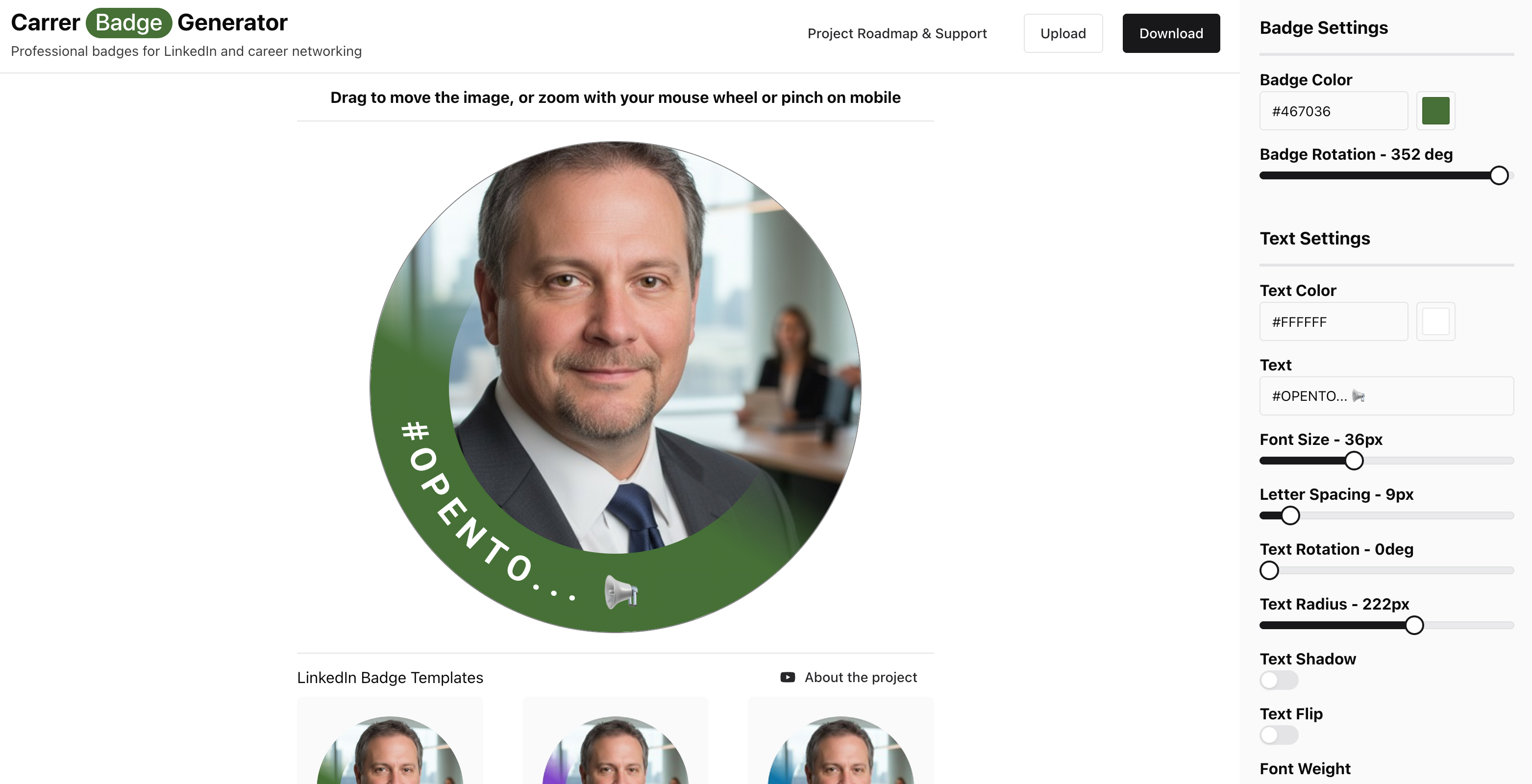Click the Text Rotation slider handle
Image resolution: width=1532 pixels, height=784 pixels.
[x=1269, y=570]
